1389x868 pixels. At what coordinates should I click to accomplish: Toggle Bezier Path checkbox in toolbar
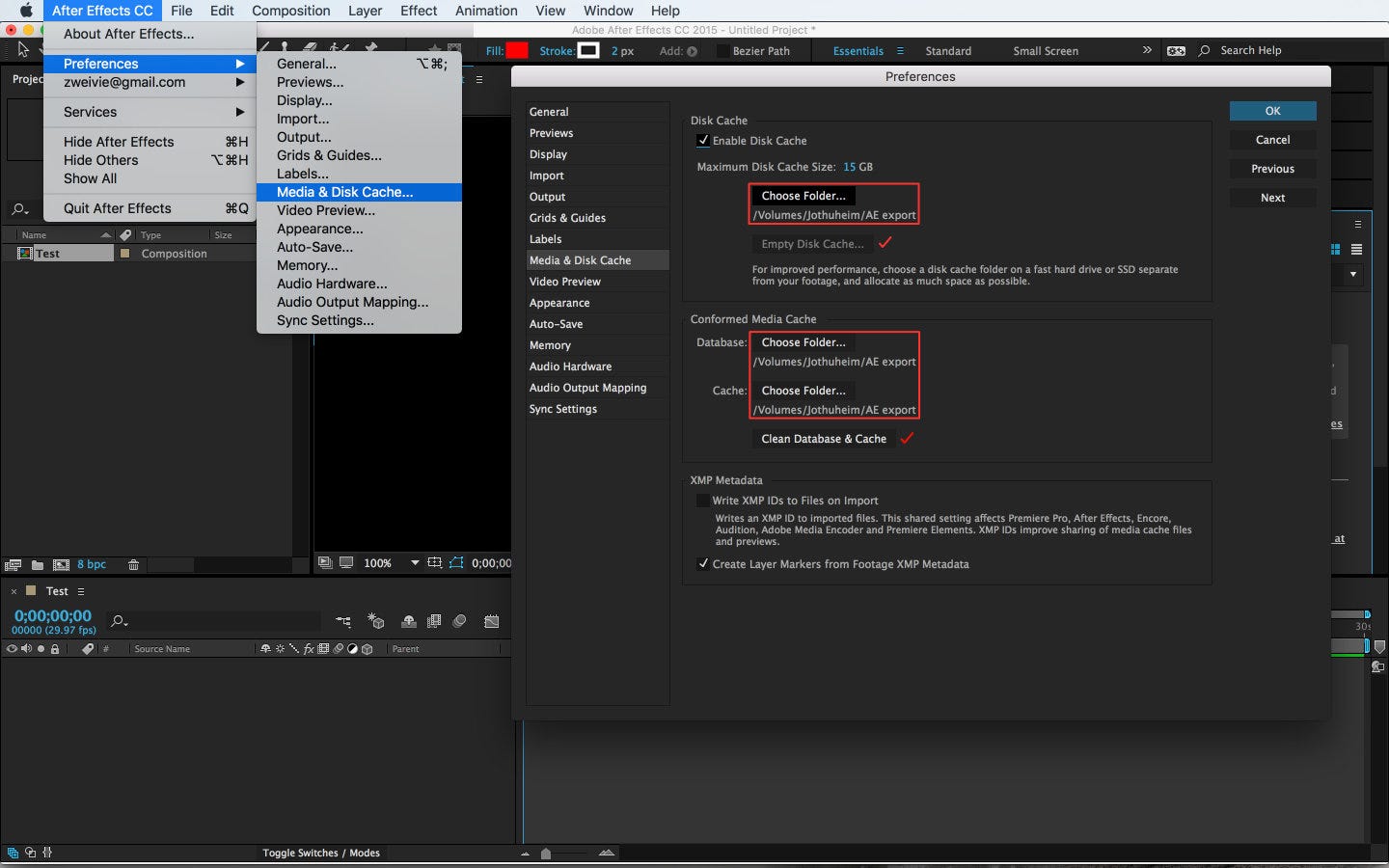coord(722,51)
